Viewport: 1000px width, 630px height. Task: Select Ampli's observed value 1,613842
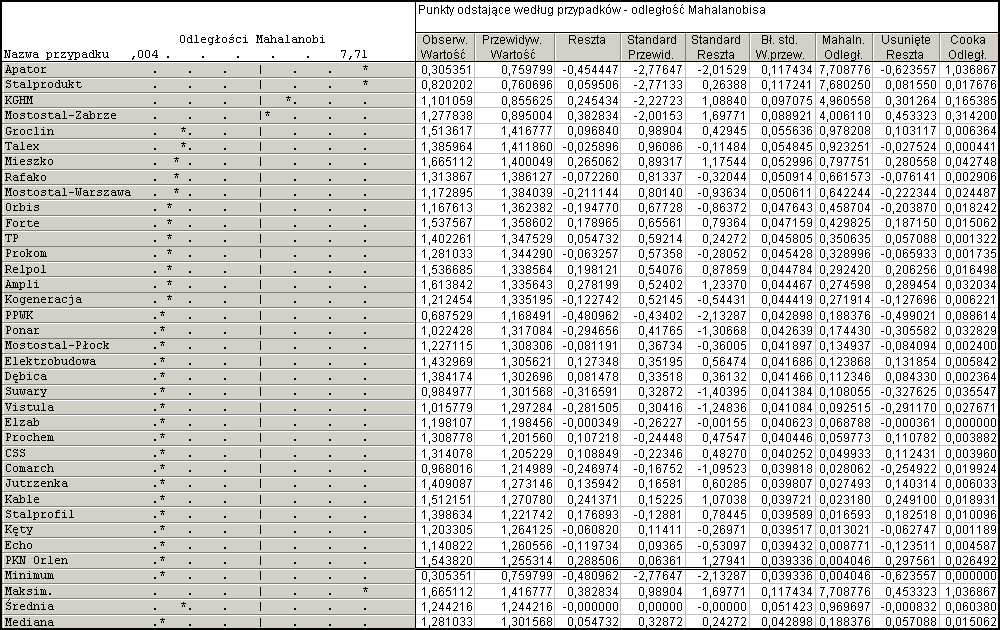click(x=446, y=284)
